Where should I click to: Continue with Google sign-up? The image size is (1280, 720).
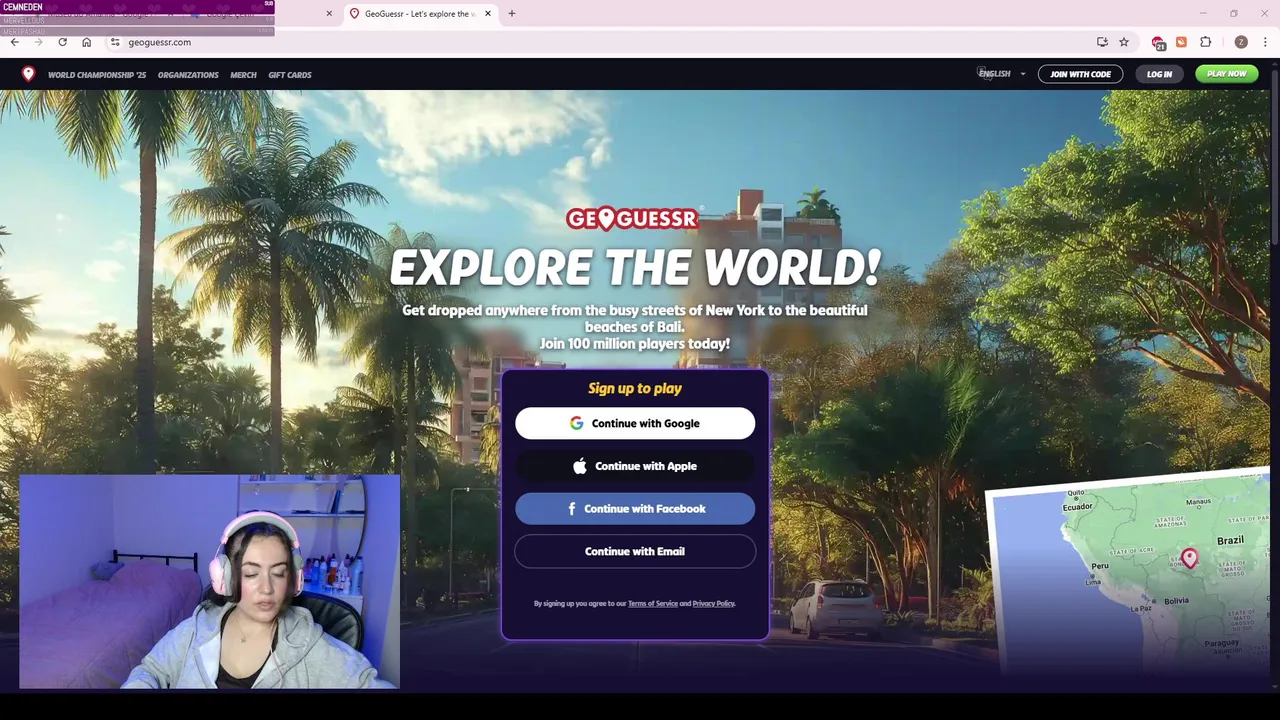(635, 423)
